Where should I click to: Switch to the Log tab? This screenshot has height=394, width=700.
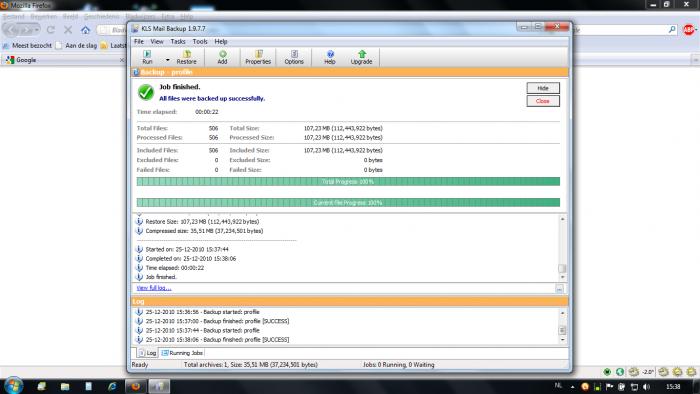pos(147,353)
